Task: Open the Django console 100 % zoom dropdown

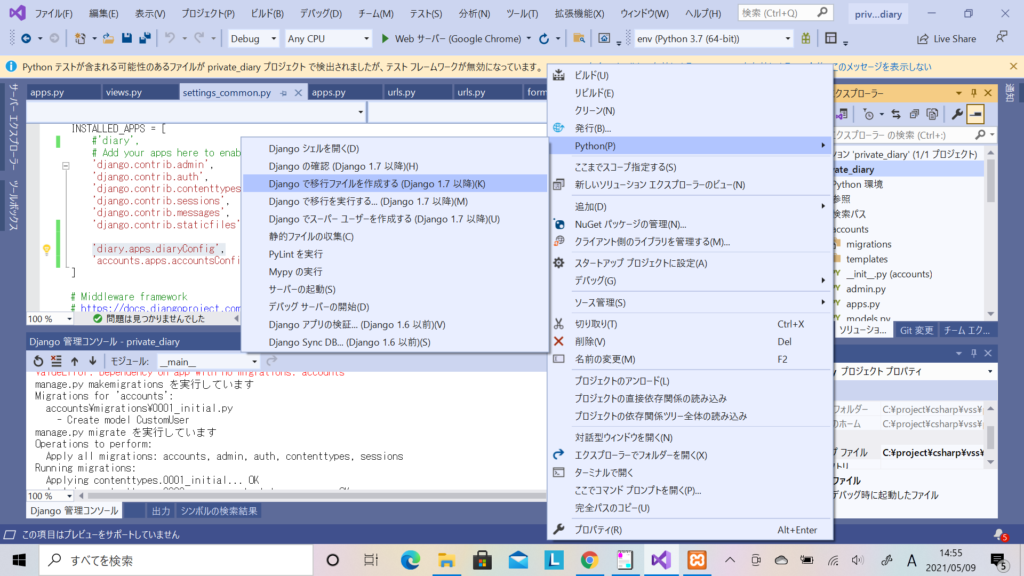Action: coord(50,496)
